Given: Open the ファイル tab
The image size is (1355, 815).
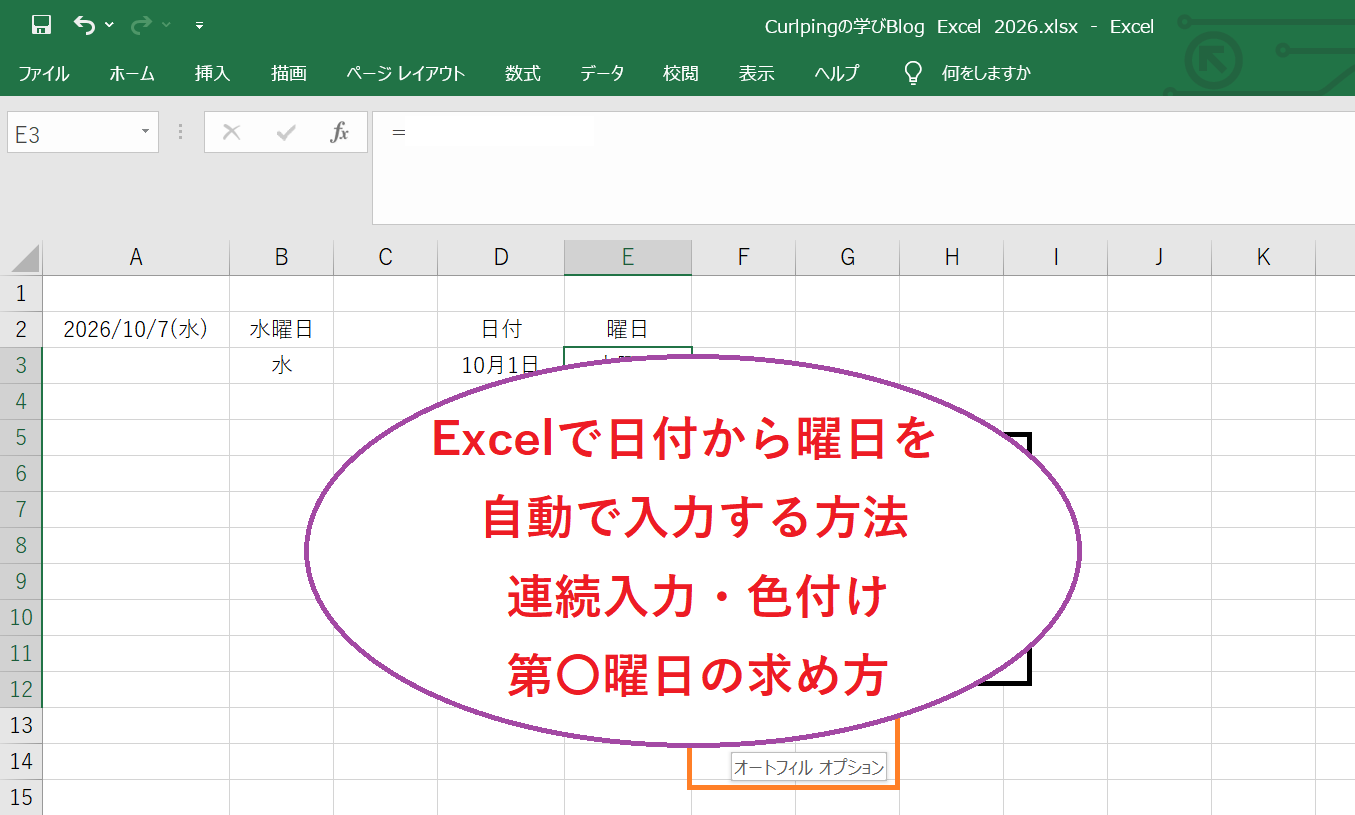Looking at the screenshot, I should [44, 73].
